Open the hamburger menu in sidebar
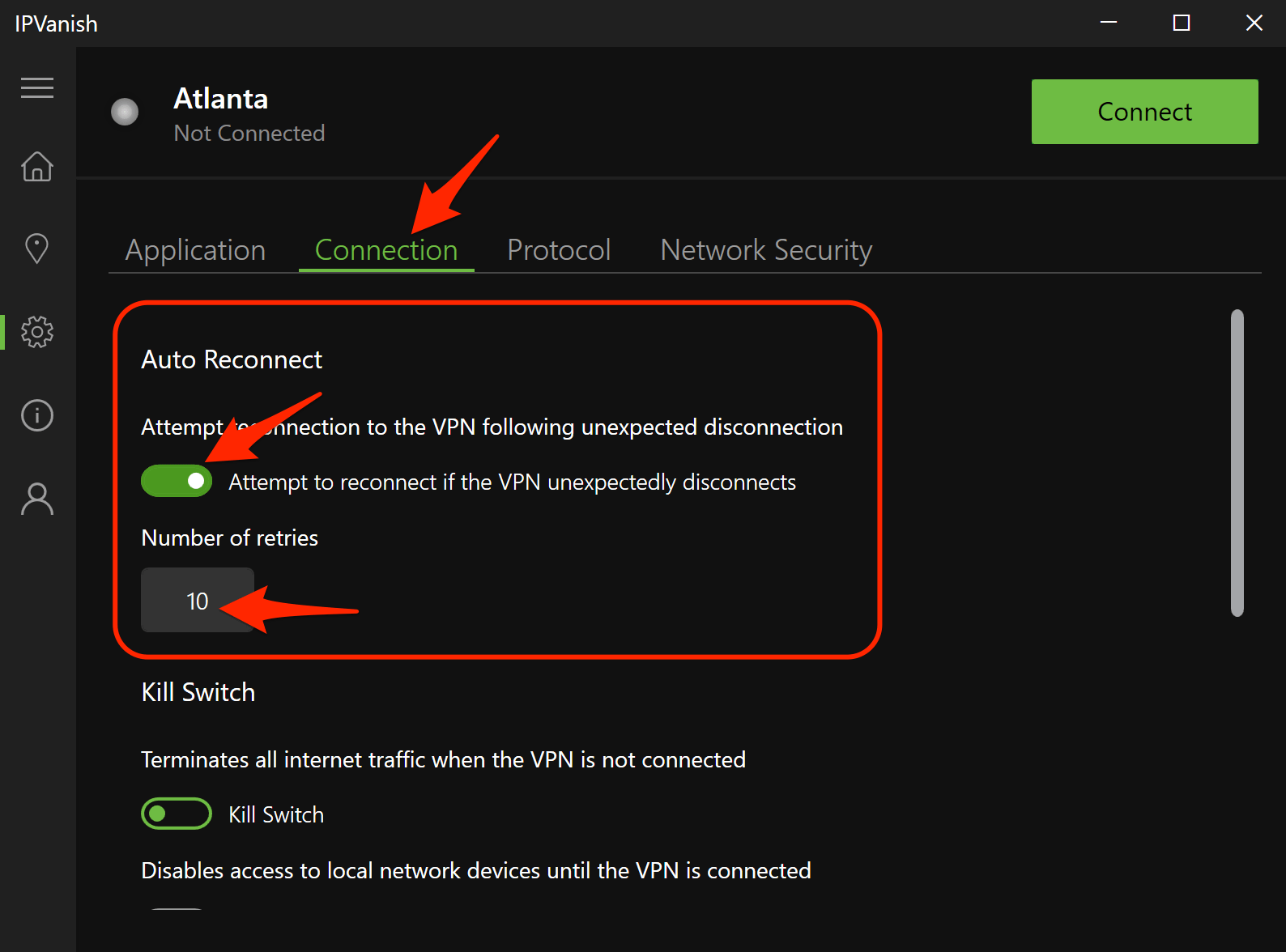The height and width of the screenshot is (952, 1286). [x=37, y=87]
